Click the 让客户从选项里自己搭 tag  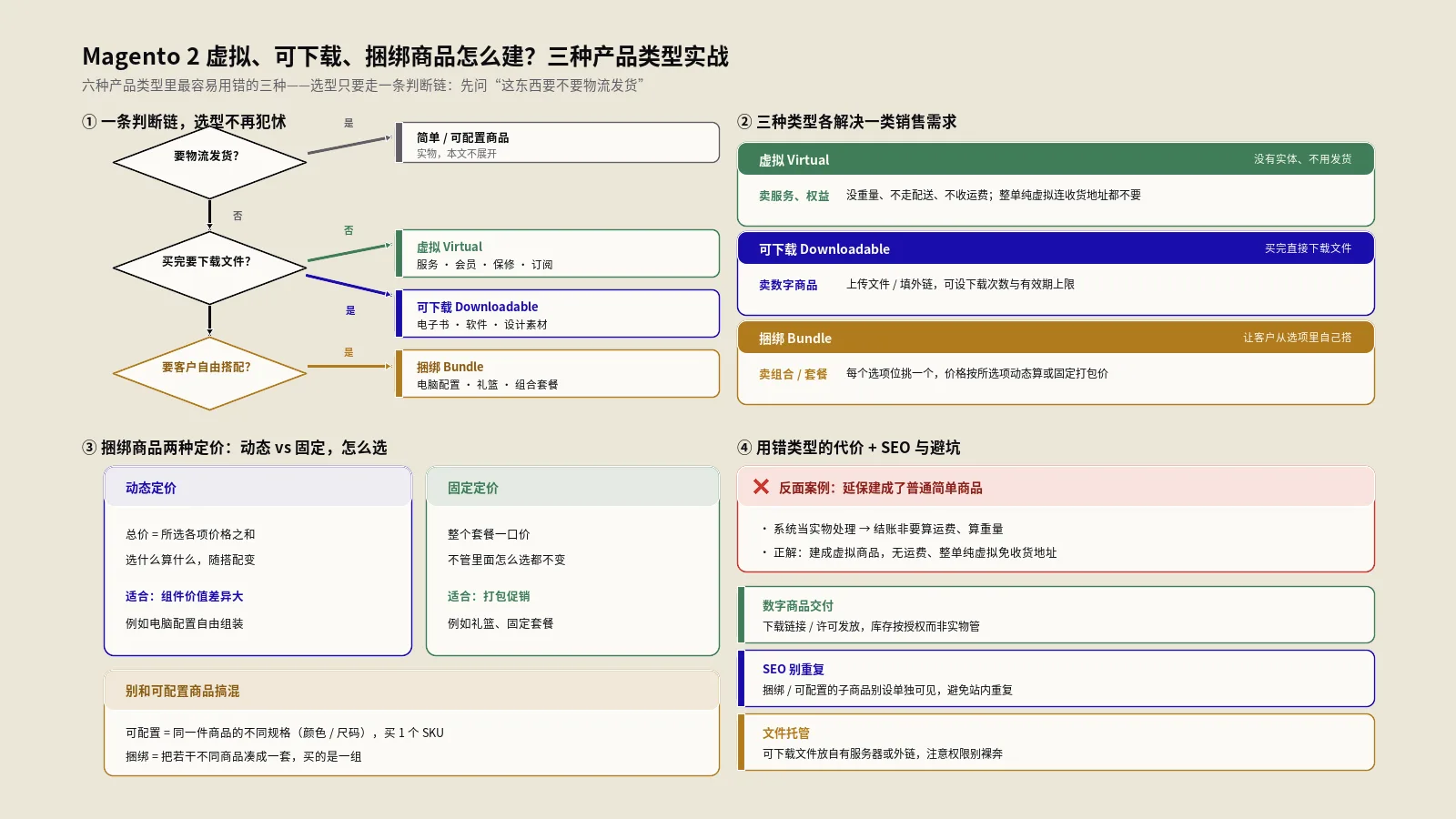point(1297,338)
